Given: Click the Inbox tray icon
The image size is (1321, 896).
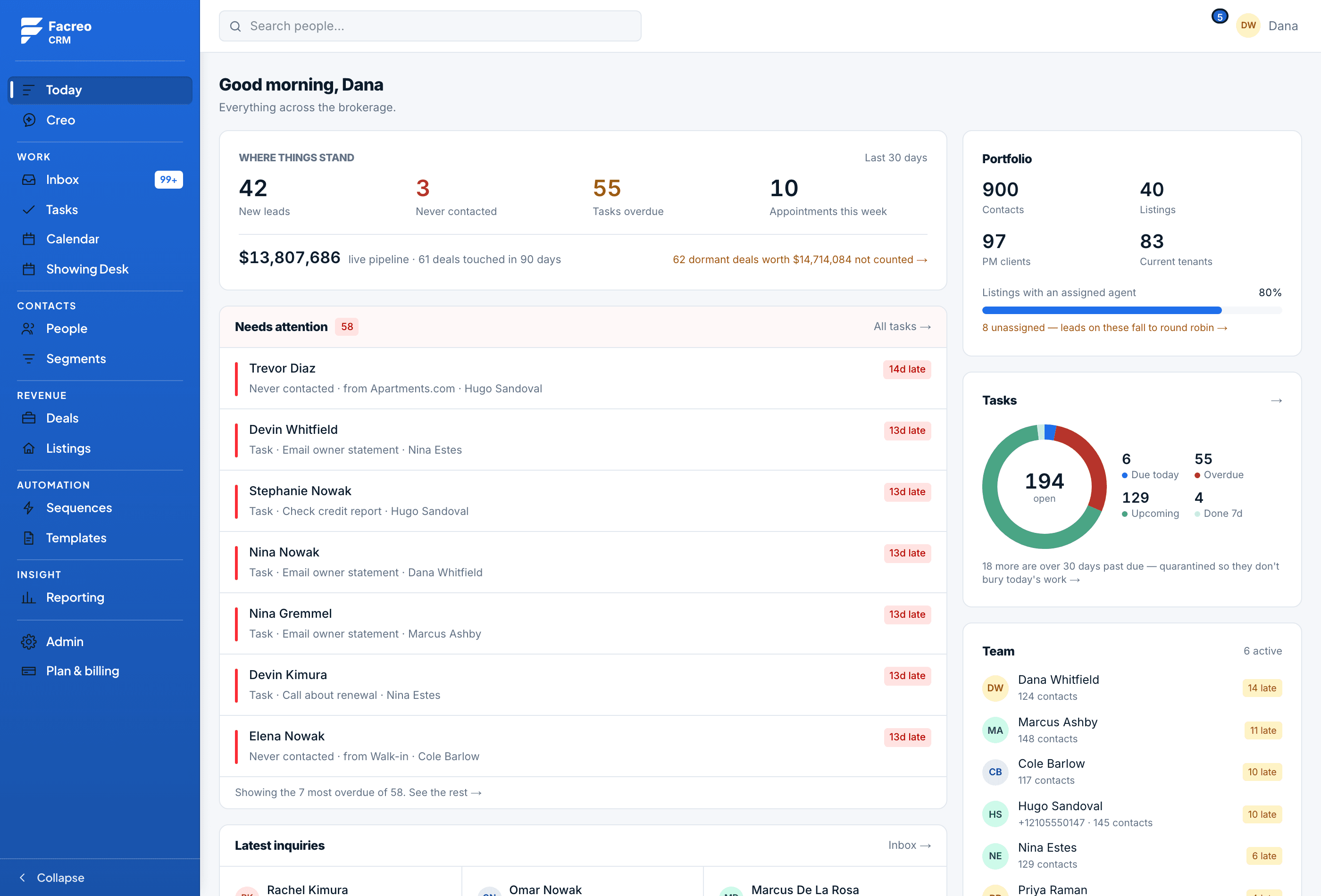Looking at the screenshot, I should [29, 180].
